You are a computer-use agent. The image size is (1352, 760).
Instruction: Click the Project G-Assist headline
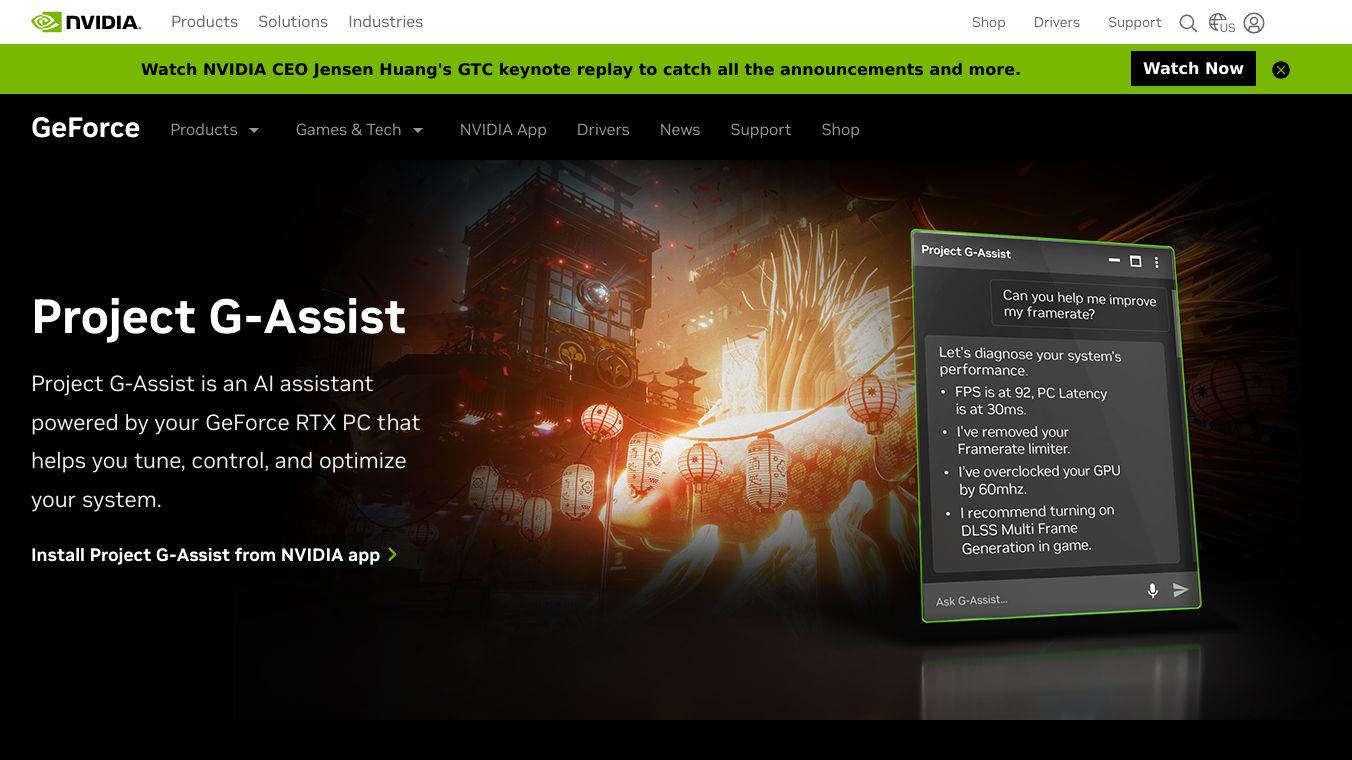[x=219, y=316]
